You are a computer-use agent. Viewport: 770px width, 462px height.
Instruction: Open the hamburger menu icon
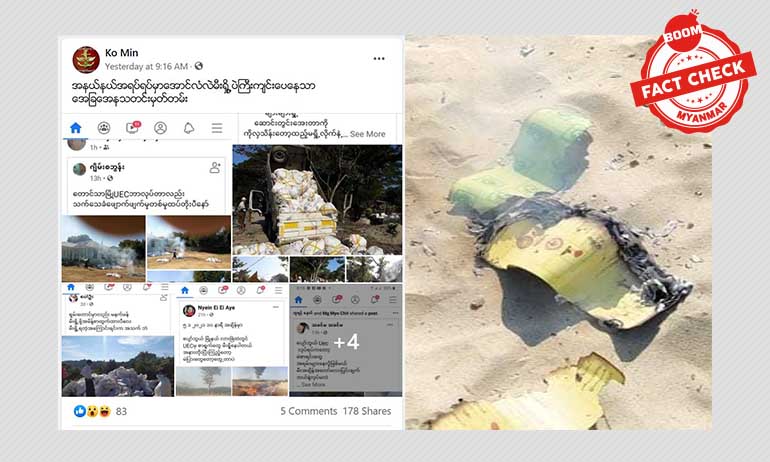click(x=217, y=128)
